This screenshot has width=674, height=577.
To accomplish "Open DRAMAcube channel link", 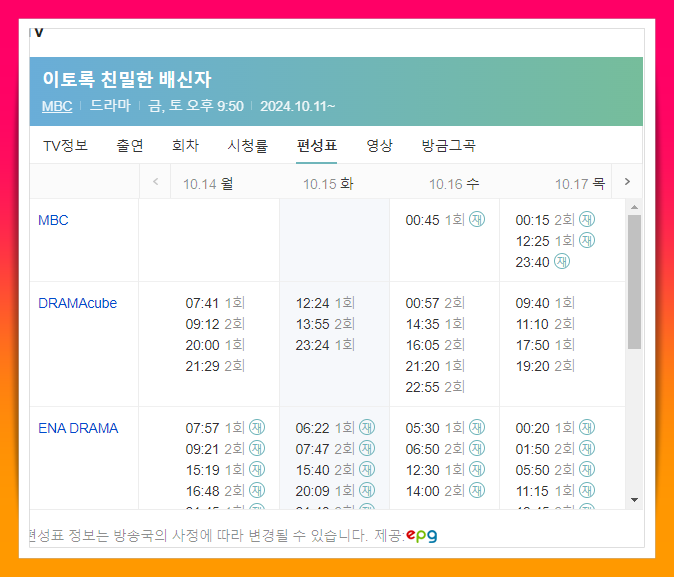I will click(x=77, y=303).
